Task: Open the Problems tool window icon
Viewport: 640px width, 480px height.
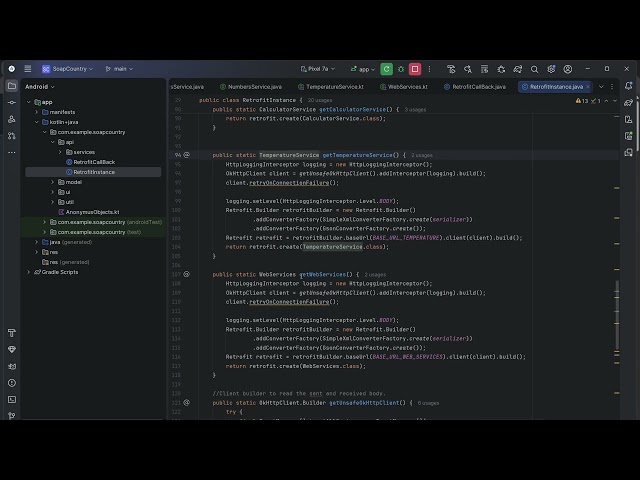Action: click(x=12, y=383)
